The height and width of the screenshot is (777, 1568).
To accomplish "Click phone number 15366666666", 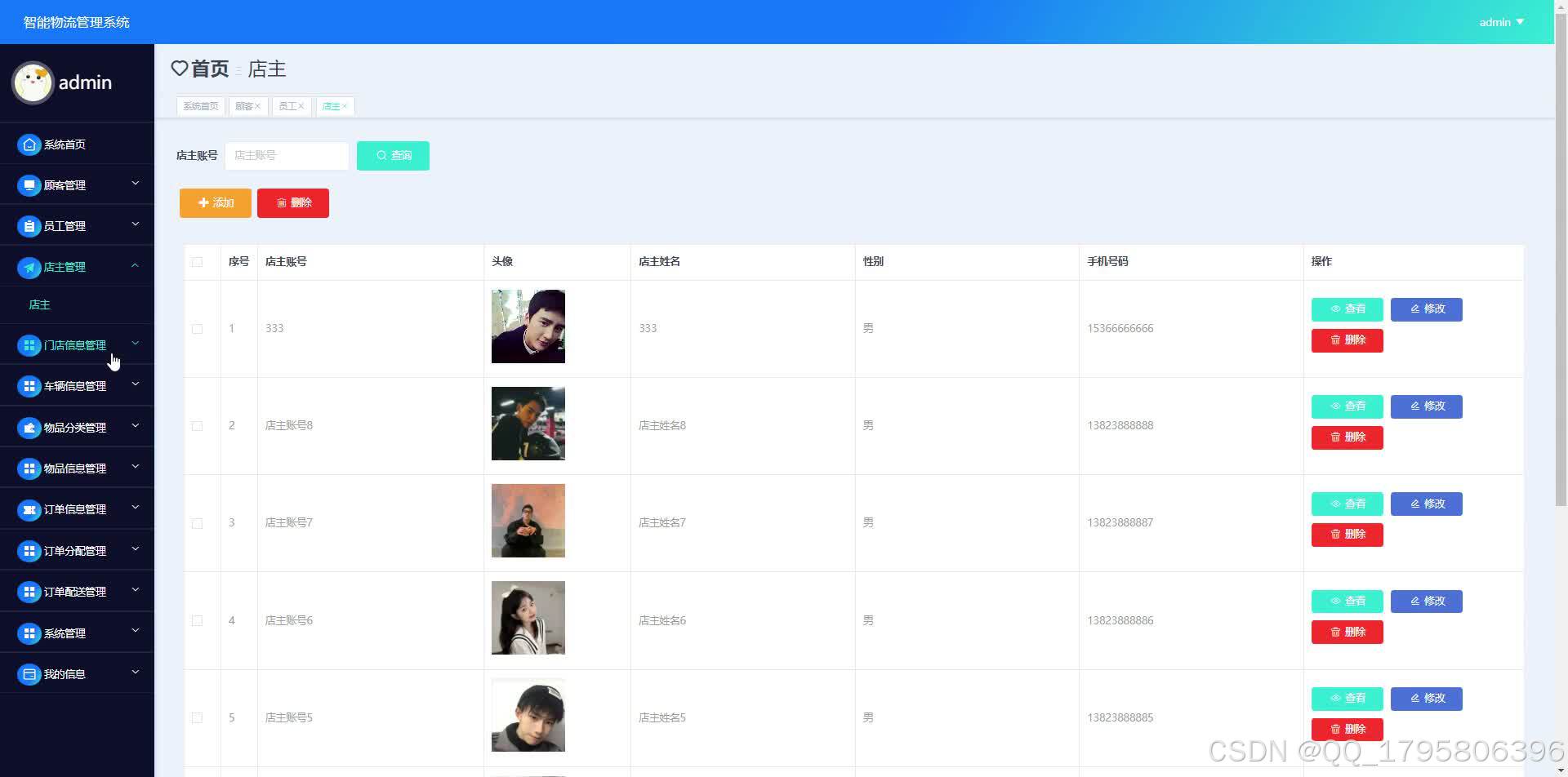I will click(1120, 328).
